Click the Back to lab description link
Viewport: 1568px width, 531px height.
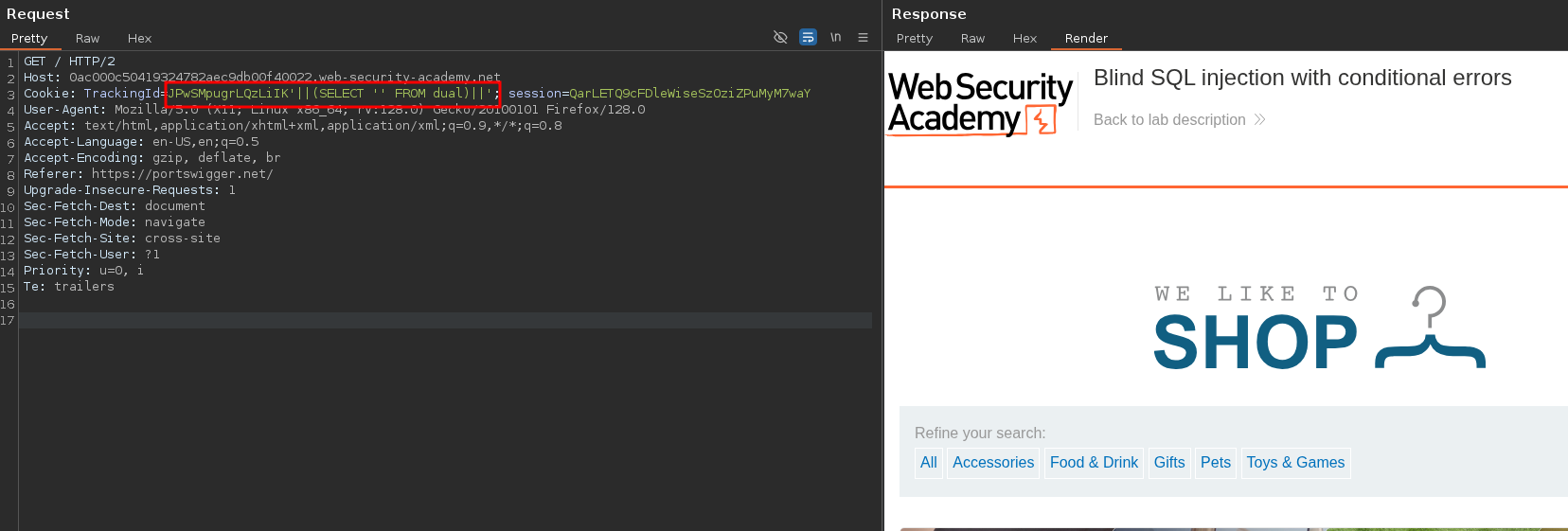1169,120
